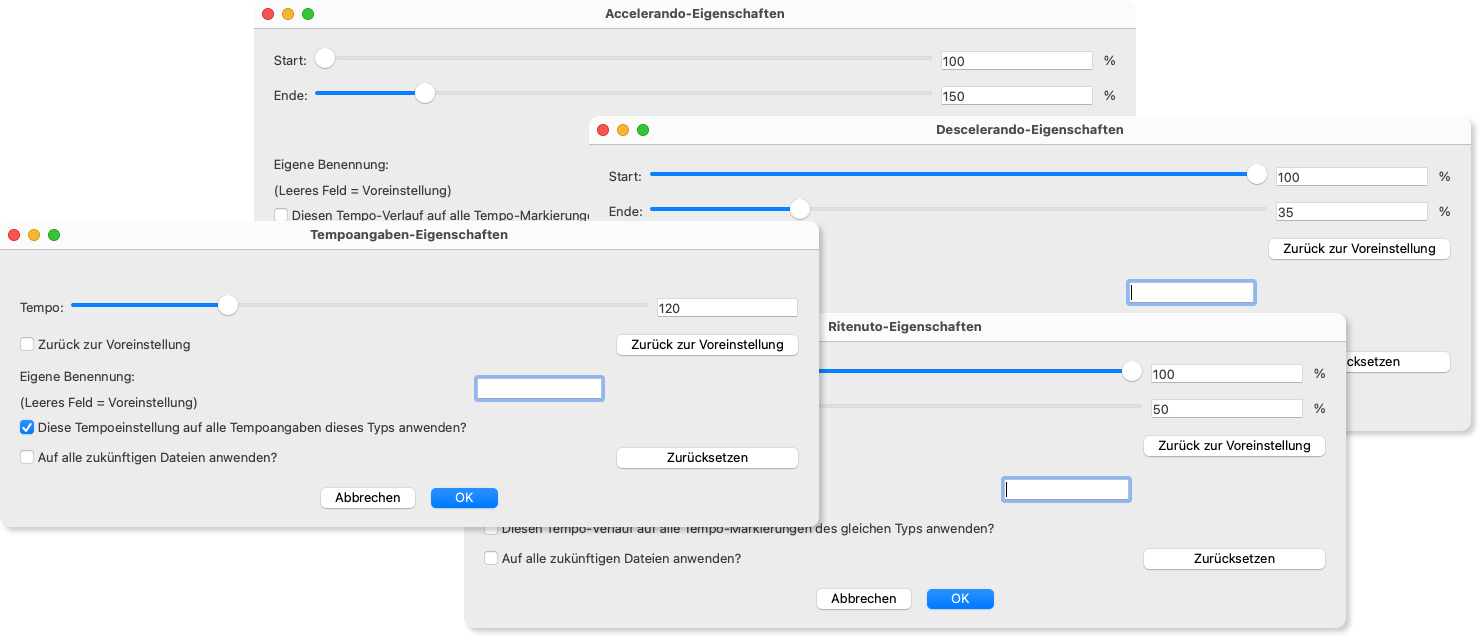1484x640 pixels.
Task: Tick Auf alle zukünftigen Dateien in Tempoangaben dialog
Action: tap(27, 458)
